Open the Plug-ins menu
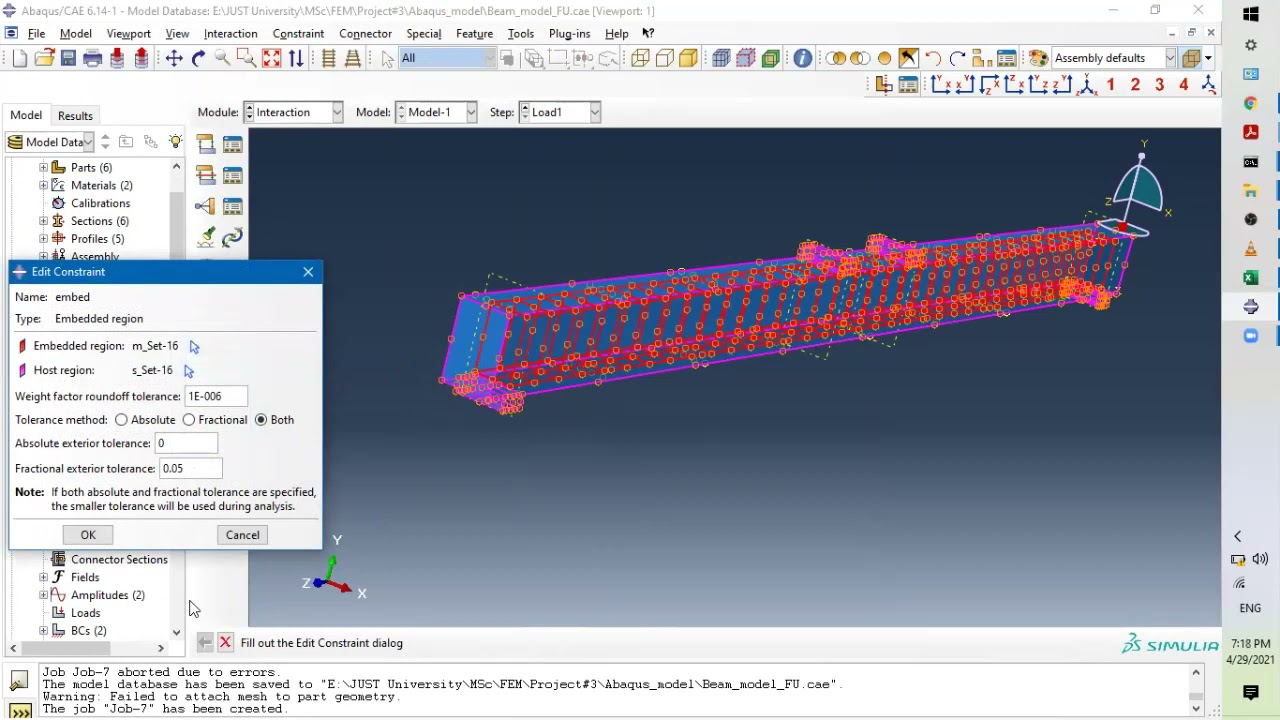Image resolution: width=1280 pixels, height=720 pixels. [x=569, y=33]
